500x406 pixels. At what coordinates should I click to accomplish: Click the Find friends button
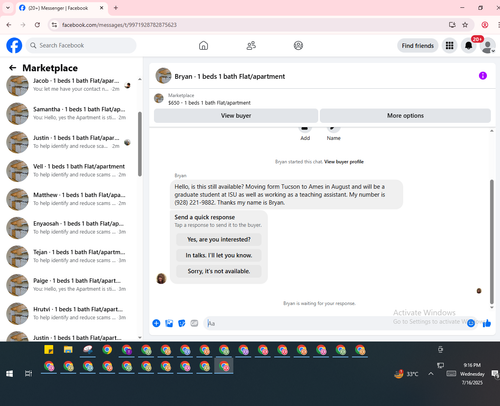click(417, 46)
